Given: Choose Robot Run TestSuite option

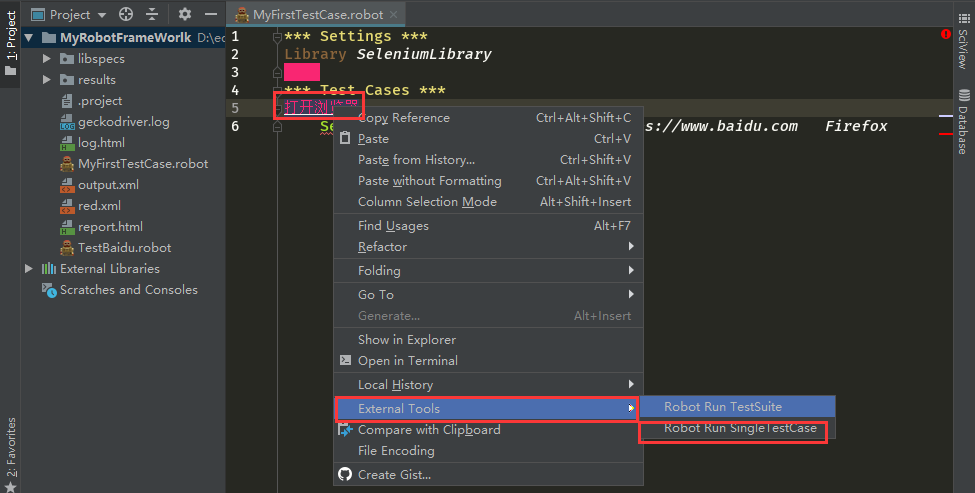Looking at the screenshot, I should (x=722, y=407).
